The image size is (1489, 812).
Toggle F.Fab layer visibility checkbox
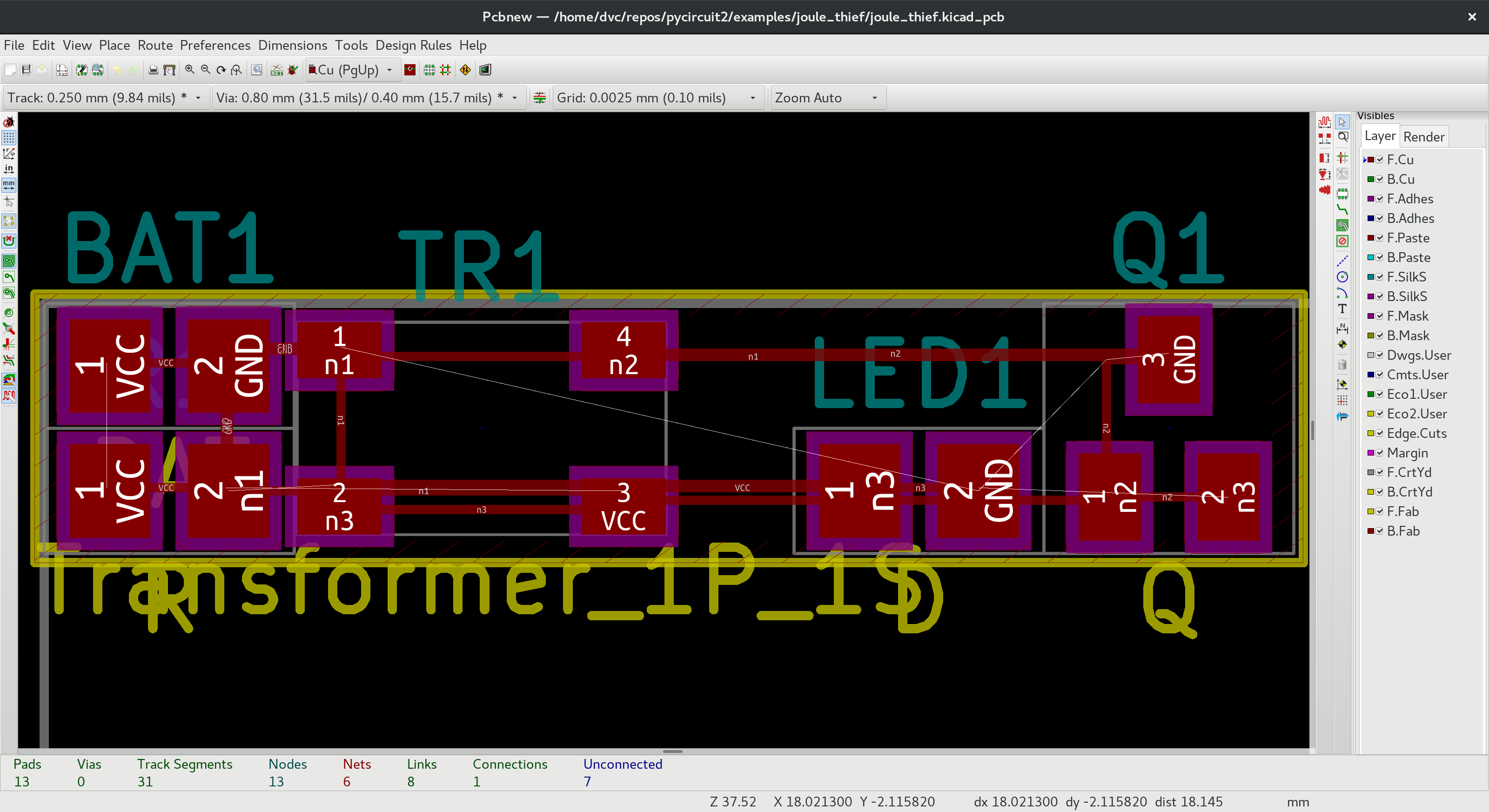[x=1380, y=511]
